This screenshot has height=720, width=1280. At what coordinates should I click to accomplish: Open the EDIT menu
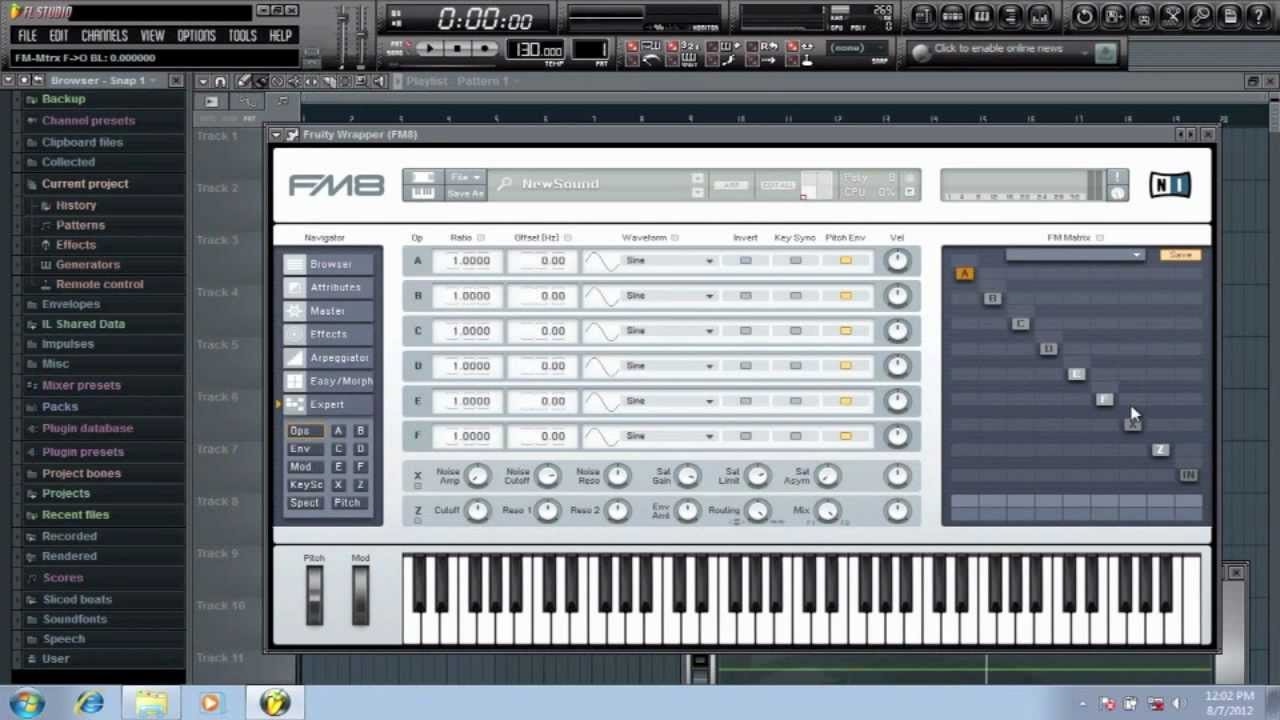59,36
